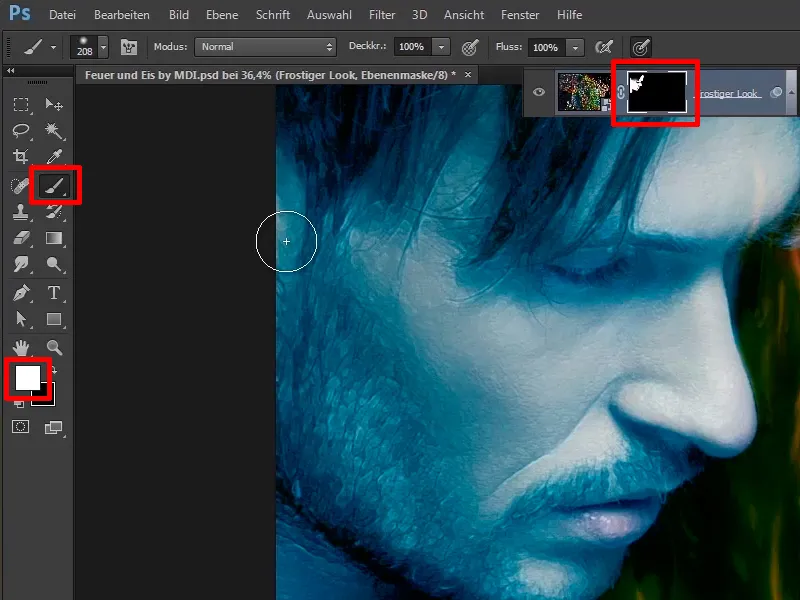Open the Deckkr. opacity slider dropdown
The image size is (800, 600).
441,47
